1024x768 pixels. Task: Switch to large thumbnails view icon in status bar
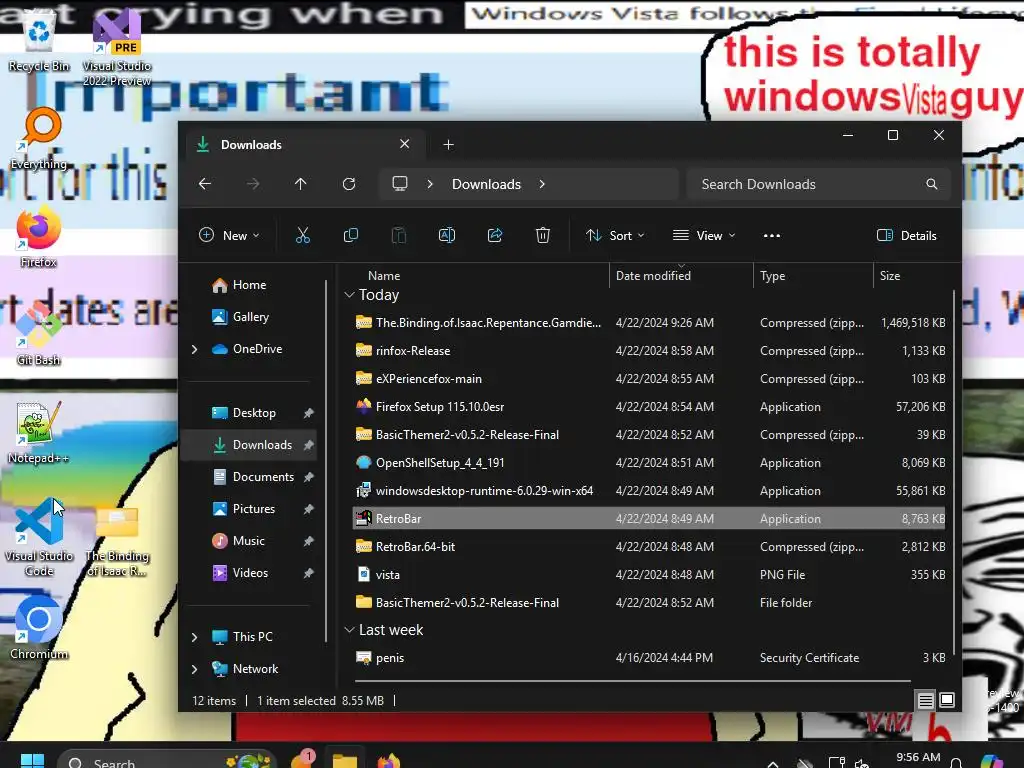947,700
